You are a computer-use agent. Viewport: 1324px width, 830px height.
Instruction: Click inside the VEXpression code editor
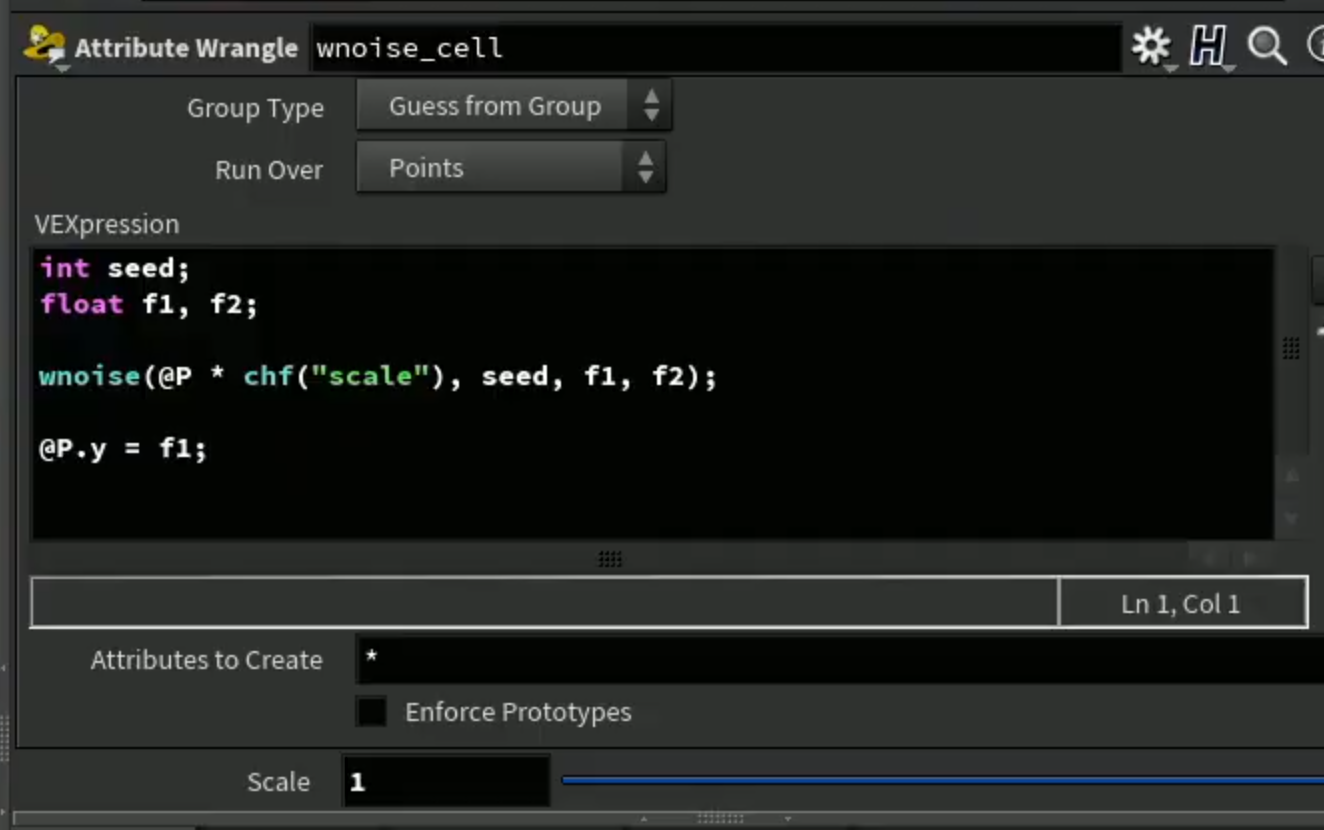653,394
